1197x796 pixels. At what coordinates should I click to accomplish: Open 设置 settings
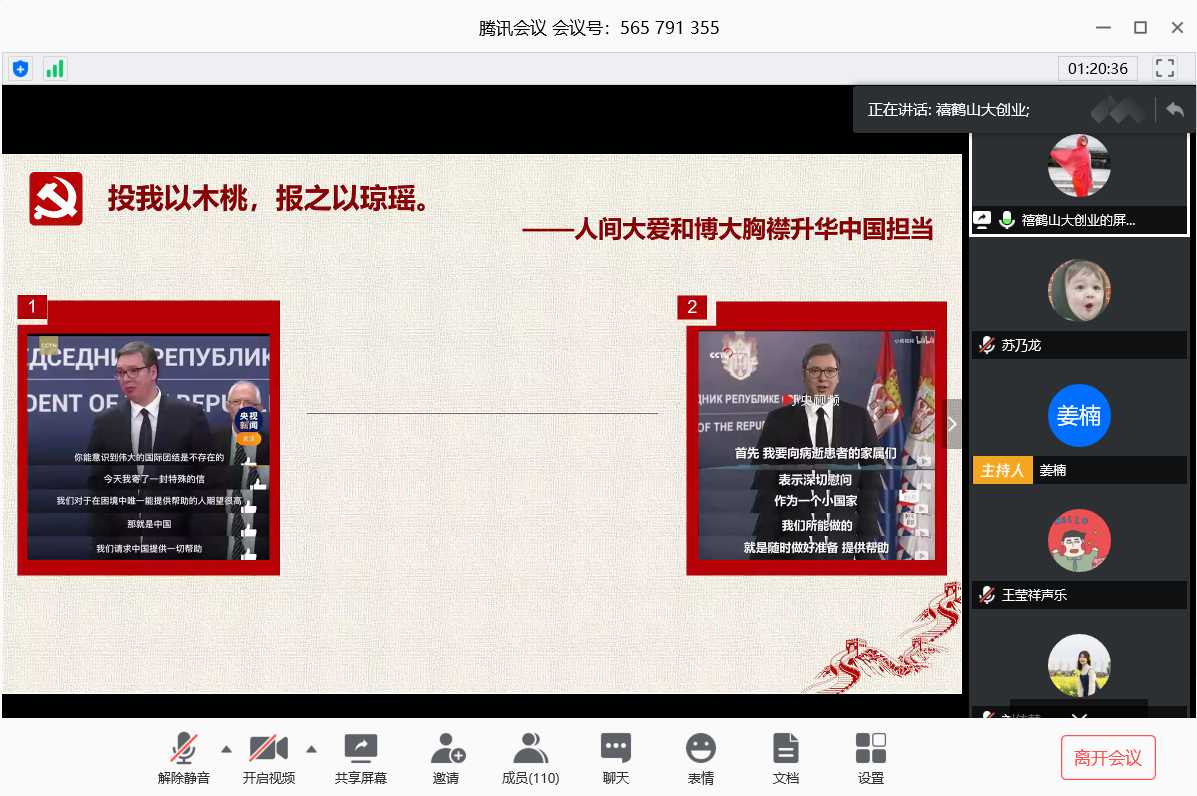[x=871, y=758]
